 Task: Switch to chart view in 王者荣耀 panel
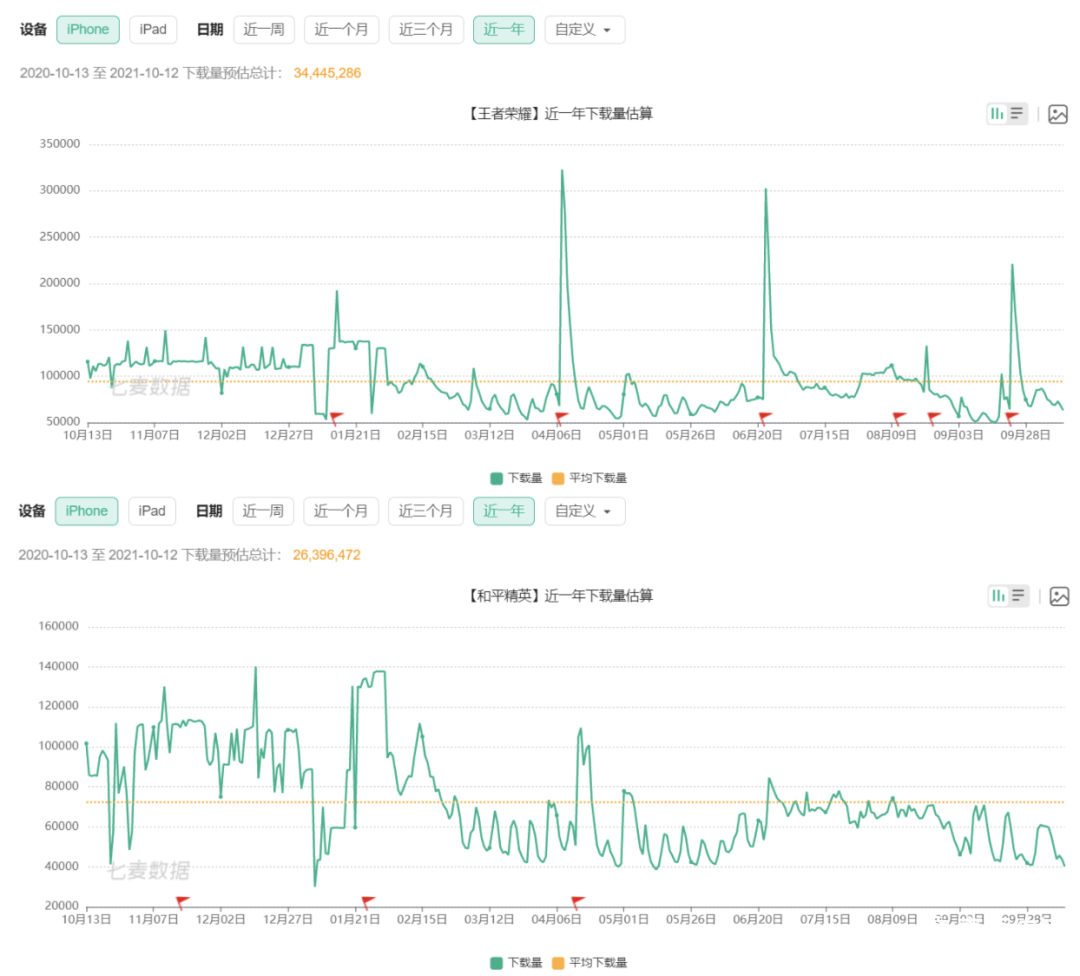[x=997, y=114]
